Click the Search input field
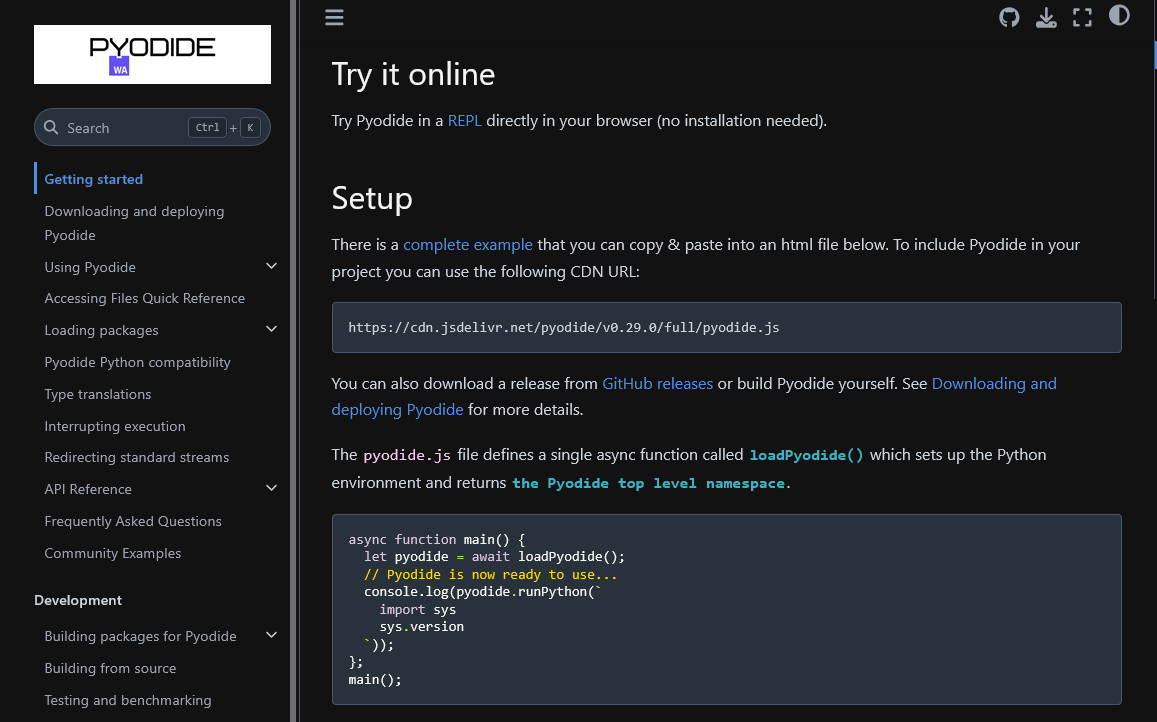 pos(130,127)
